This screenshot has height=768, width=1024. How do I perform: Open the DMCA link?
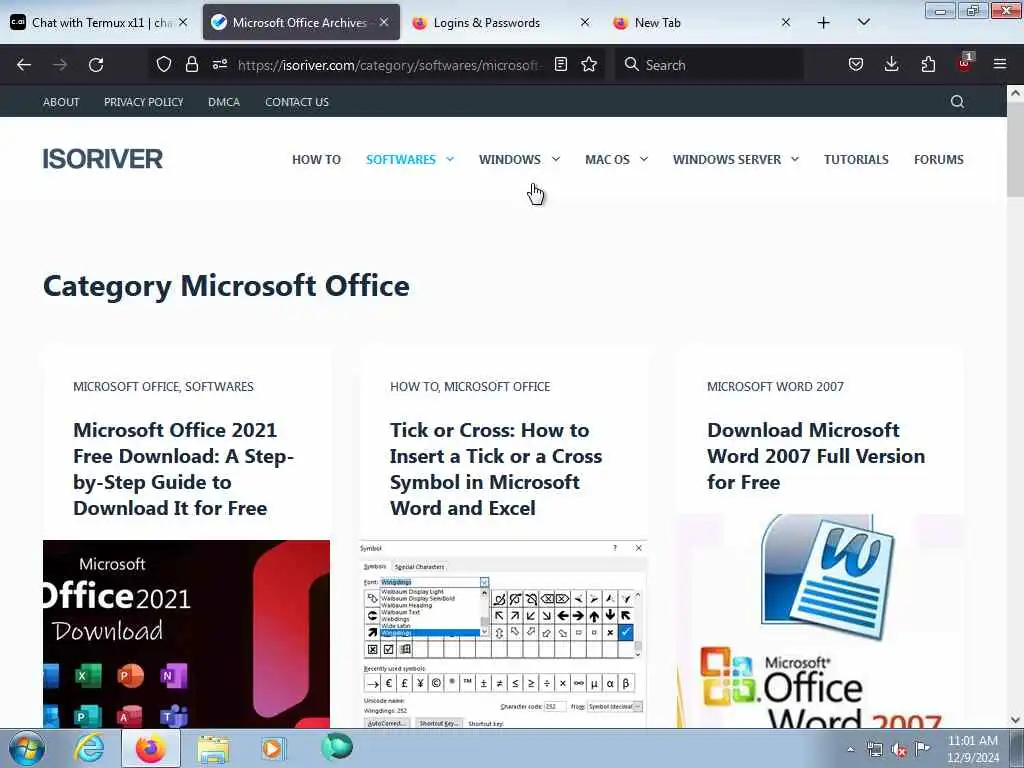tap(224, 102)
